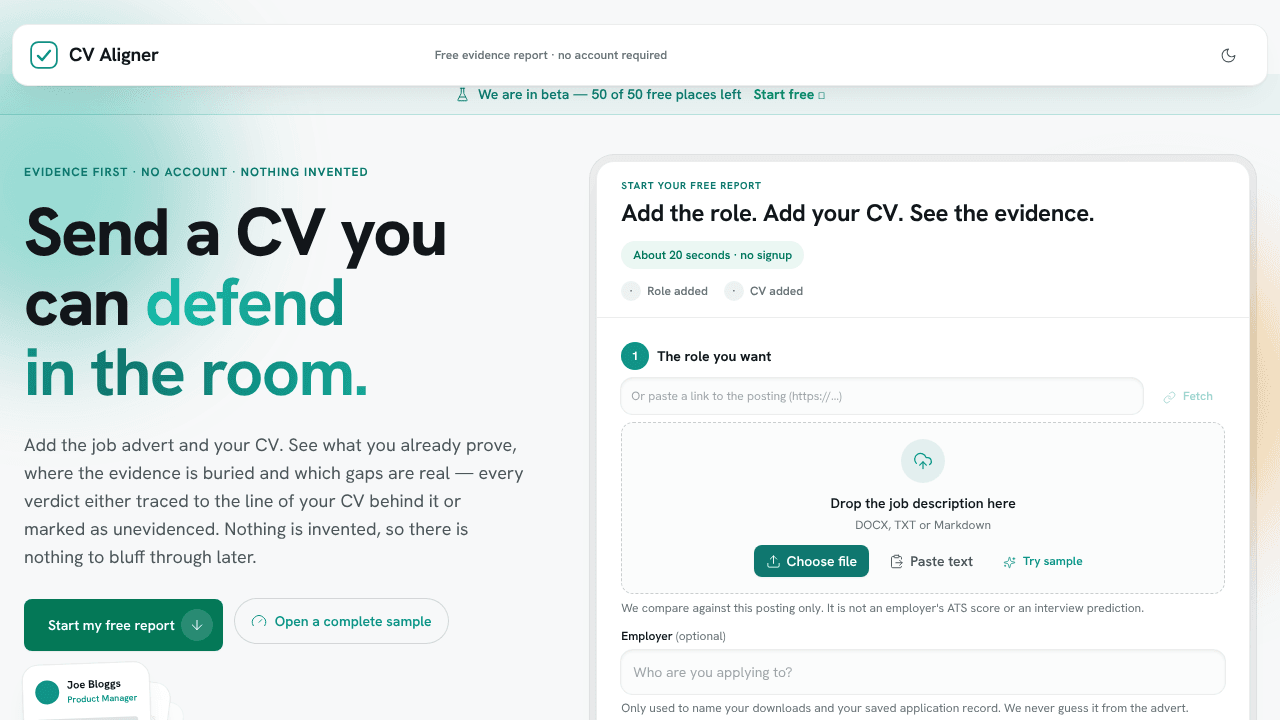Click the CV Aligner brand name

tap(114, 55)
